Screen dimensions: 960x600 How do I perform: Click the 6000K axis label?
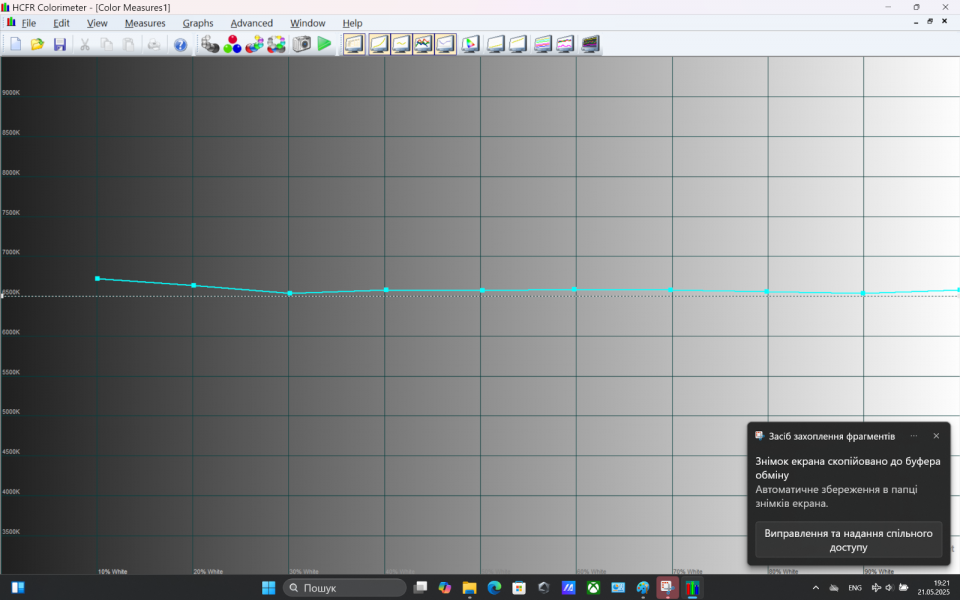point(11,332)
